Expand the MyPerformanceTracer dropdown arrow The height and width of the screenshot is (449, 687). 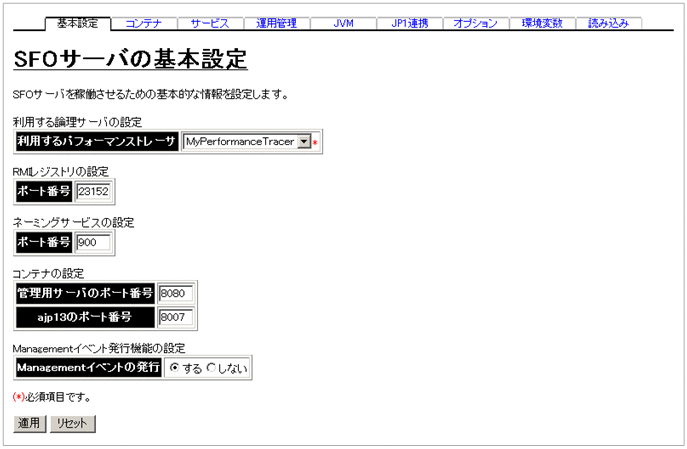tap(304, 141)
